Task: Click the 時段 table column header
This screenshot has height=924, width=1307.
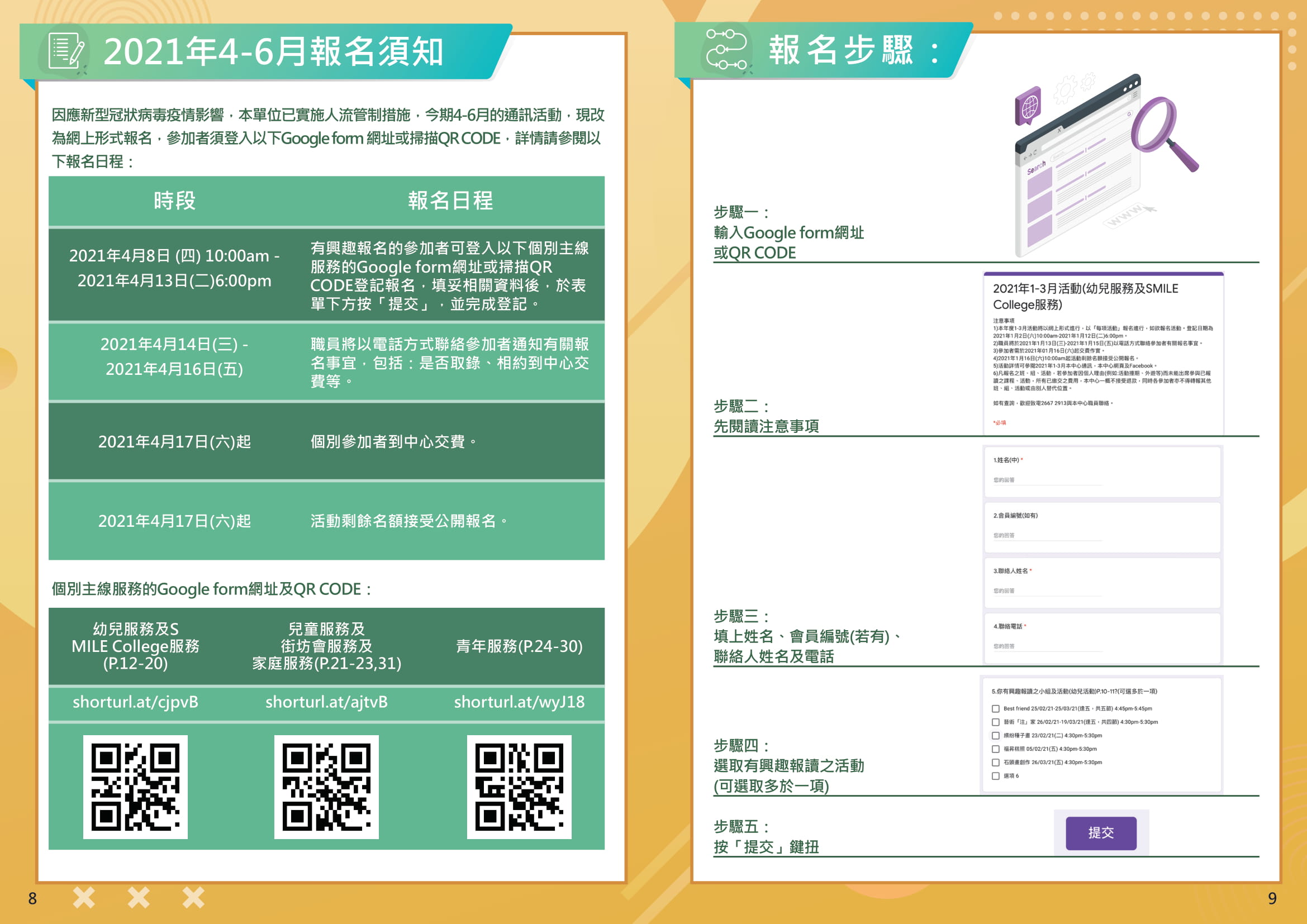Action: pyautogui.click(x=174, y=201)
